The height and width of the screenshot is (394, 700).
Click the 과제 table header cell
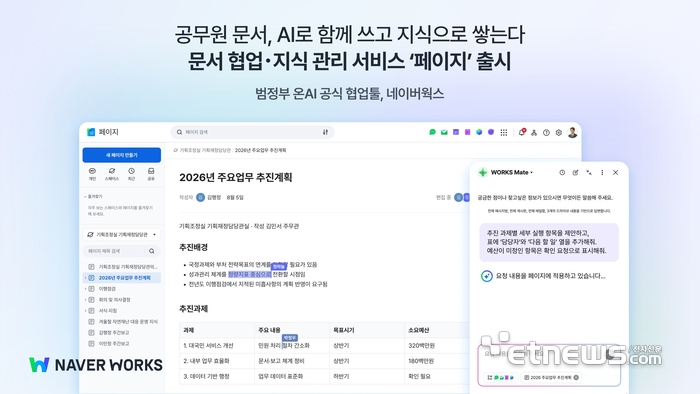[217, 330]
